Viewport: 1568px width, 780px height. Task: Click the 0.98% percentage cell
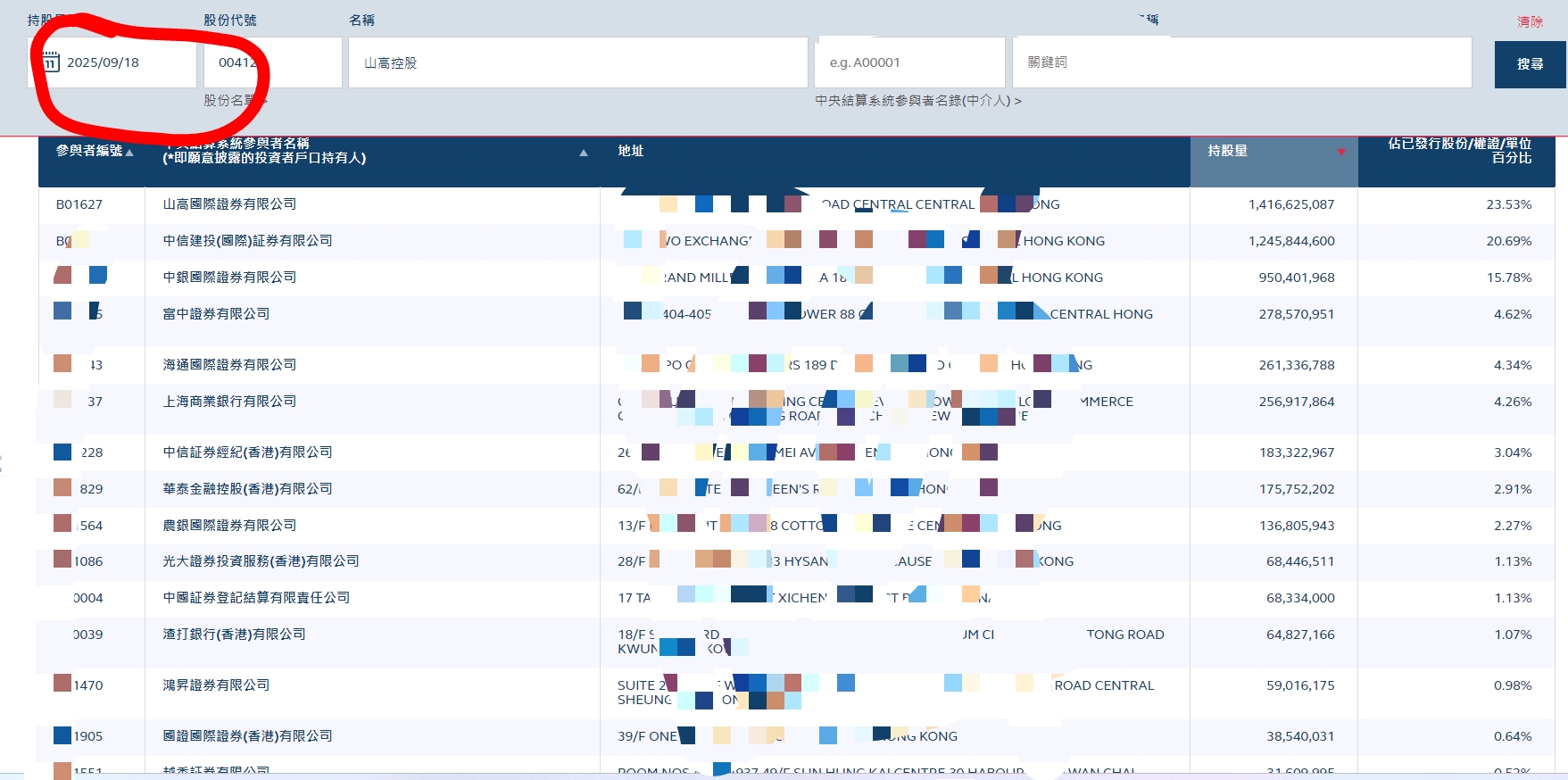pyautogui.click(x=1513, y=685)
